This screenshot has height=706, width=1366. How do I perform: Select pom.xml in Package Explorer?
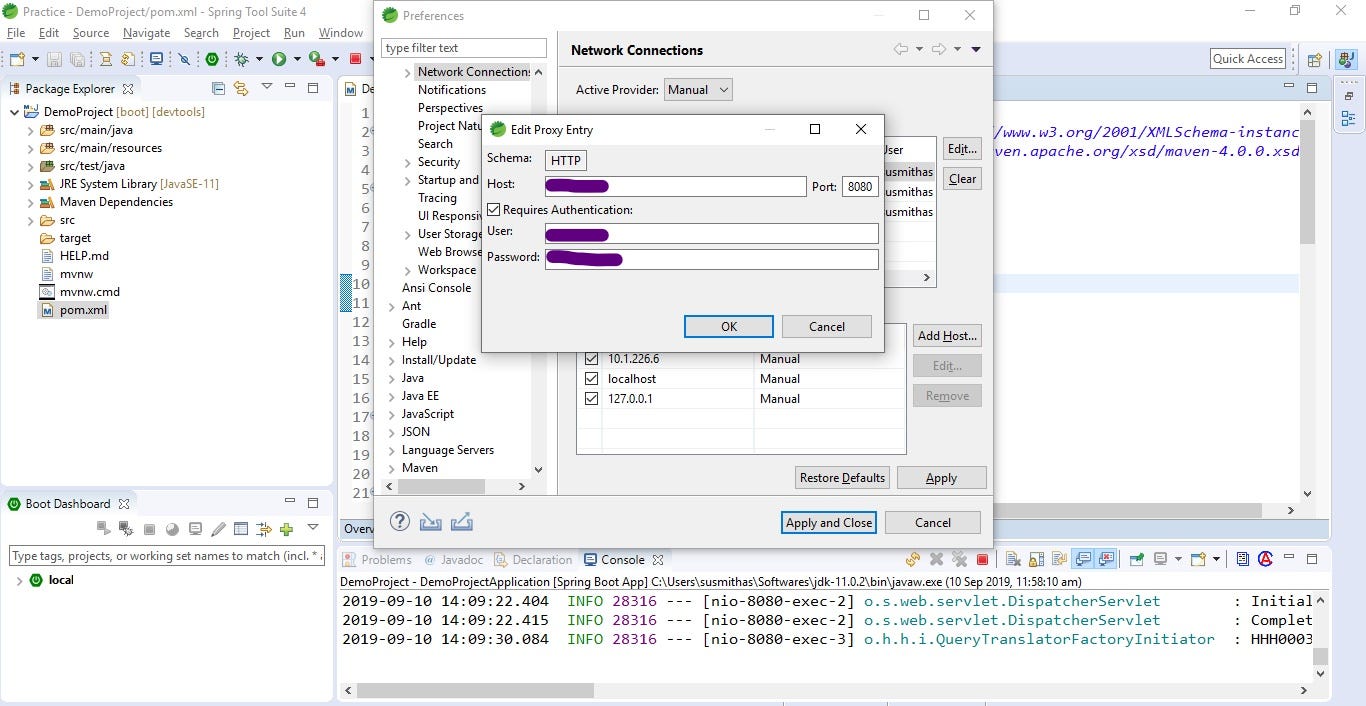point(83,310)
